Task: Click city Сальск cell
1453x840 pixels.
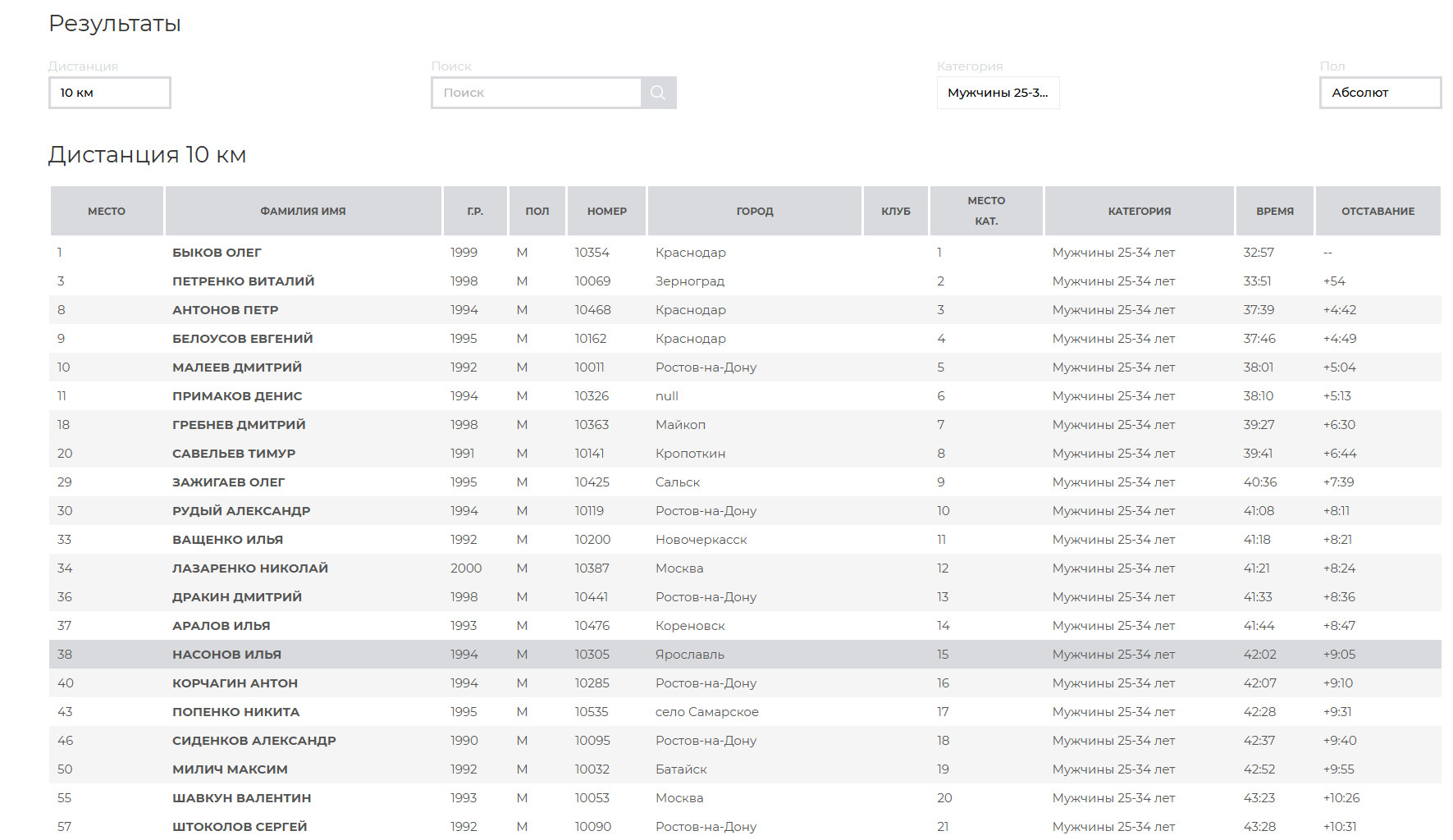Action: (677, 482)
